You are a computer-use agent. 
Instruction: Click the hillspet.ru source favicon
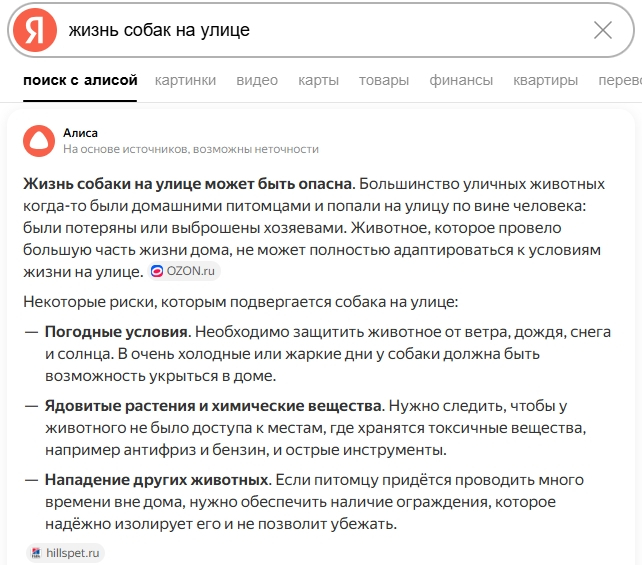pyautogui.click(x=37, y=552)
